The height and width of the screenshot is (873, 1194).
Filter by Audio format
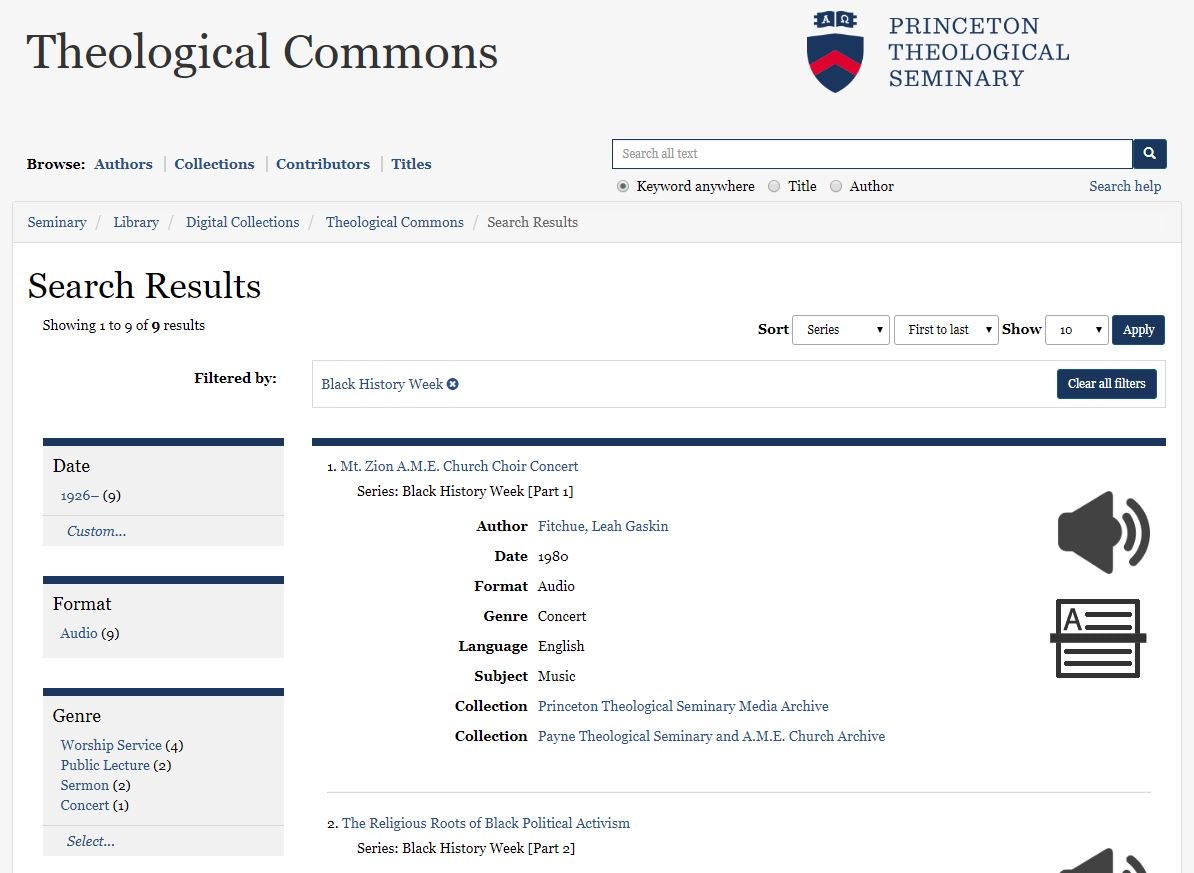pos(78,633)
